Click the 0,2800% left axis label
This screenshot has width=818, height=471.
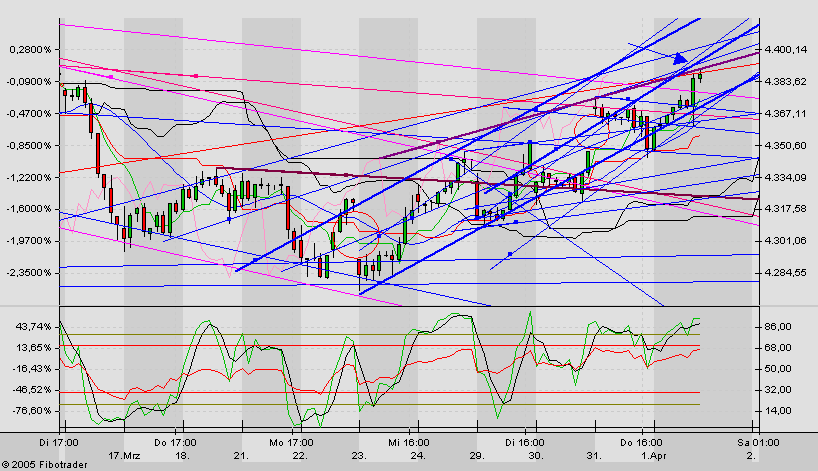(31, 50)
